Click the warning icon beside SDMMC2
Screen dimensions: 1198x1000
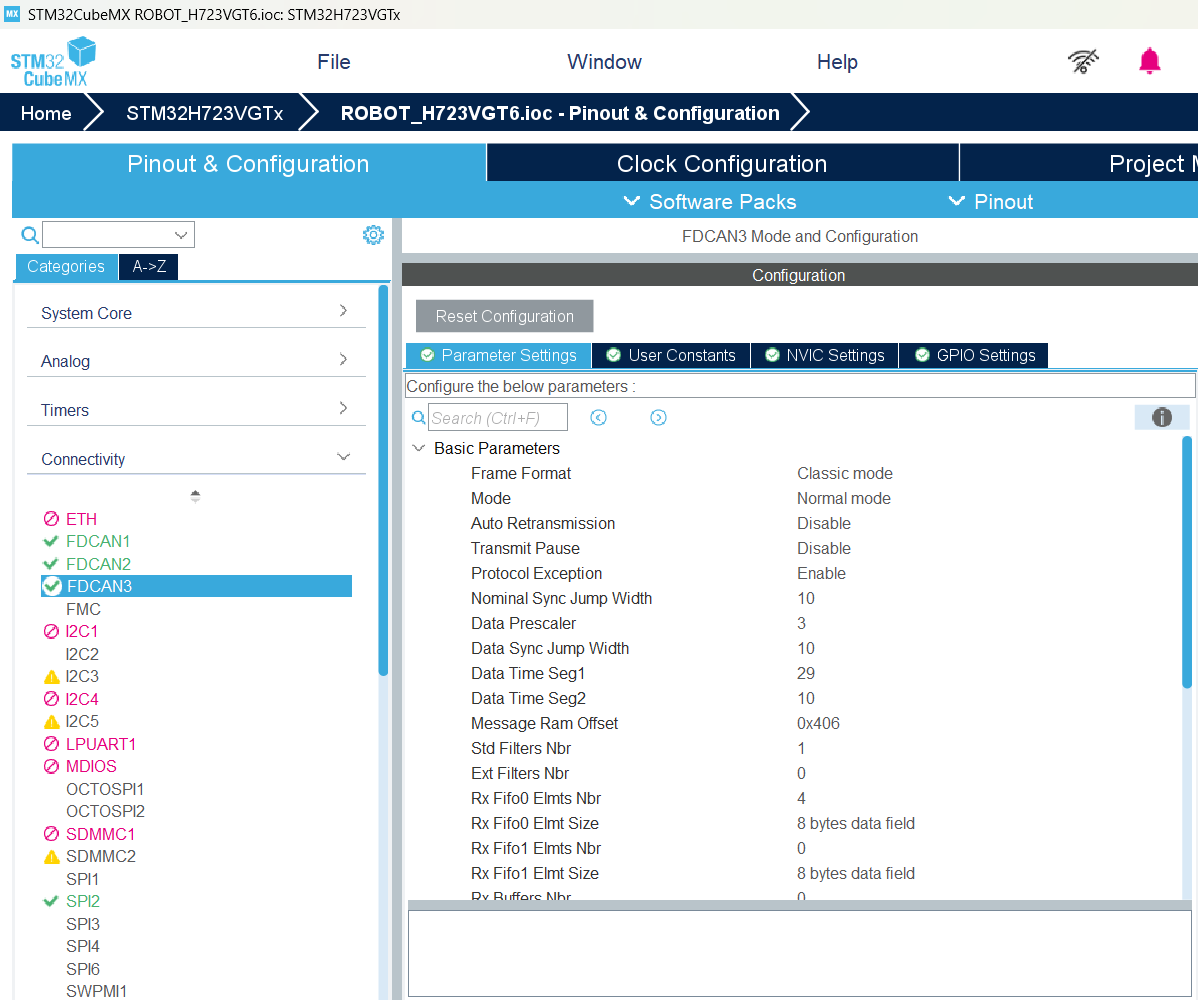click(x=51, y=857)
